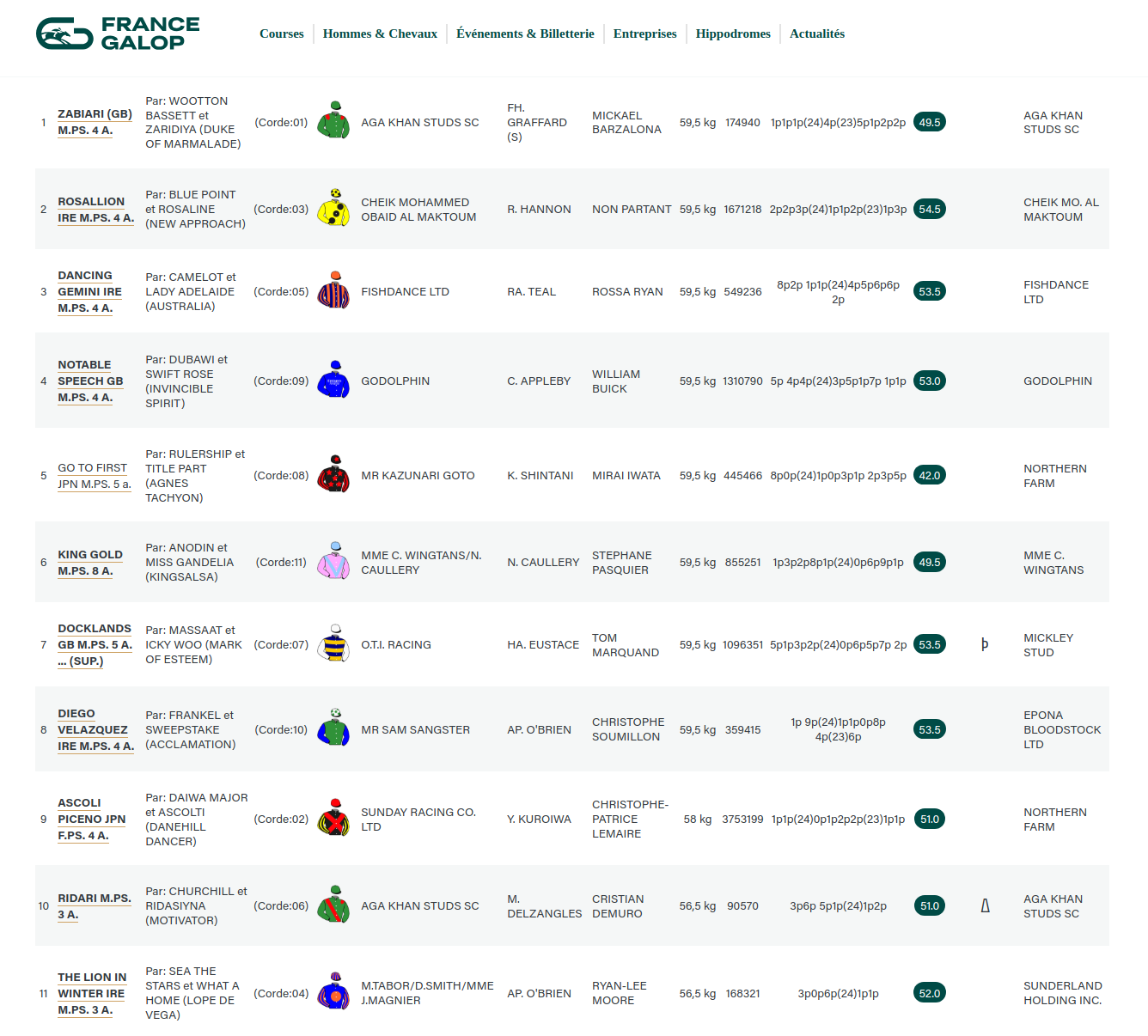Screen dimensions: 1148x1036
Task: Click the France Galop logo
Action: coord(118,34)
